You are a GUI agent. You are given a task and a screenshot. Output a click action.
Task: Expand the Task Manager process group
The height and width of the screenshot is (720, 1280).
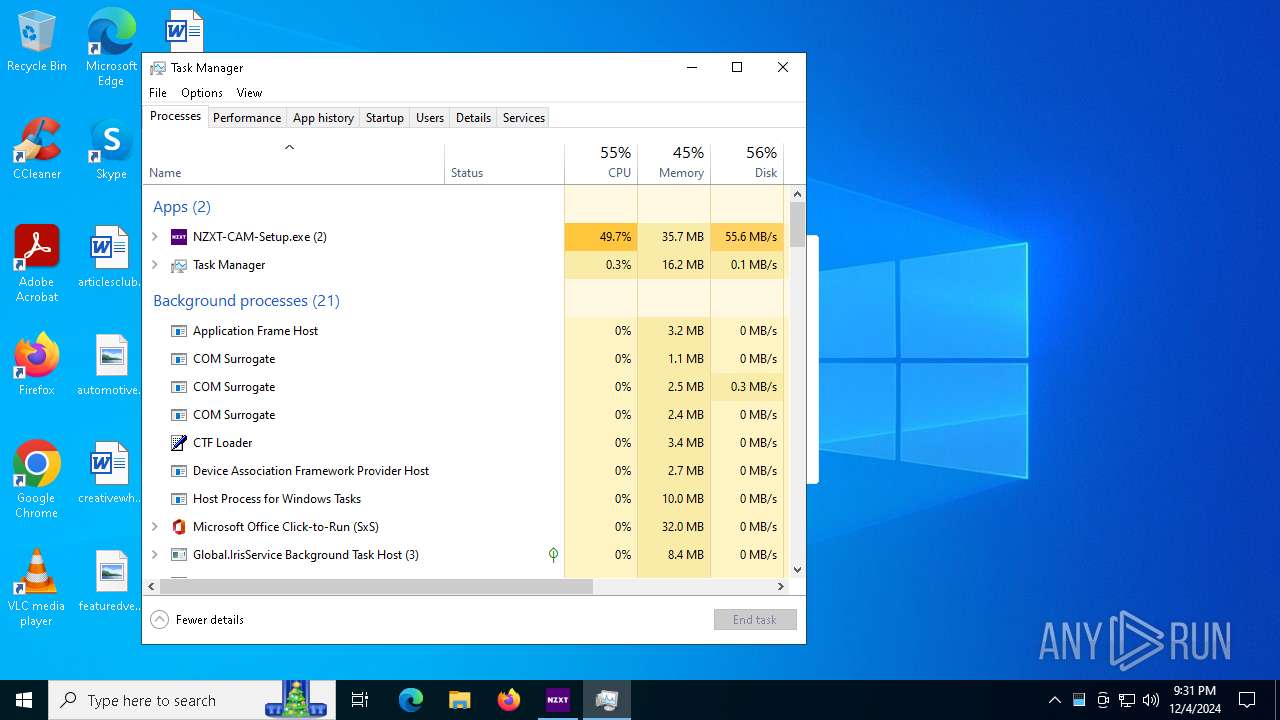point(155,265)
